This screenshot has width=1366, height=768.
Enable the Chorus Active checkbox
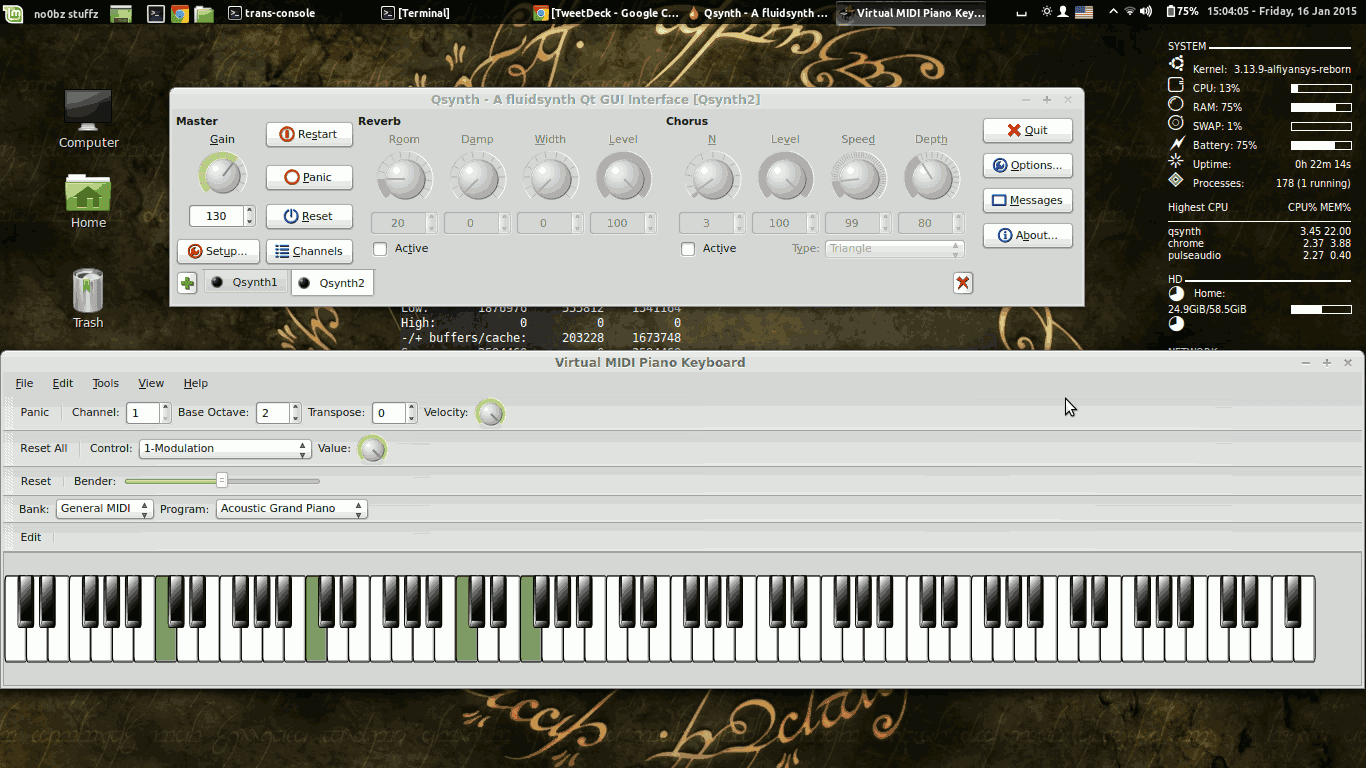[687, 248]
